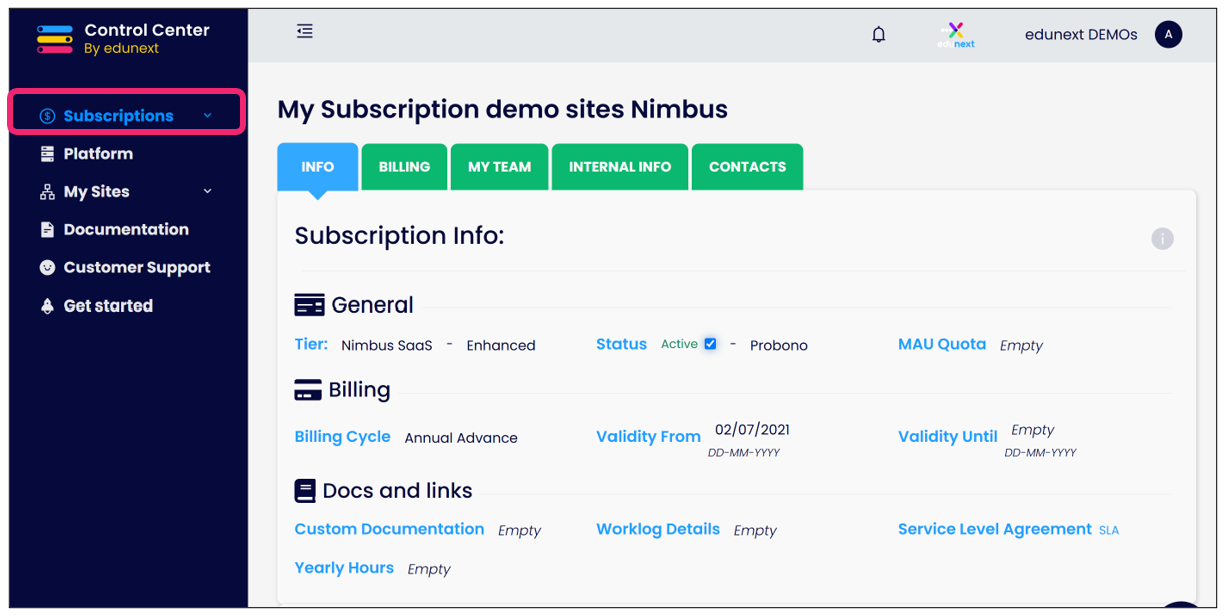
Task: Open the MY TEAM tab
Action: pyautogui.click(x=500, y=167)
